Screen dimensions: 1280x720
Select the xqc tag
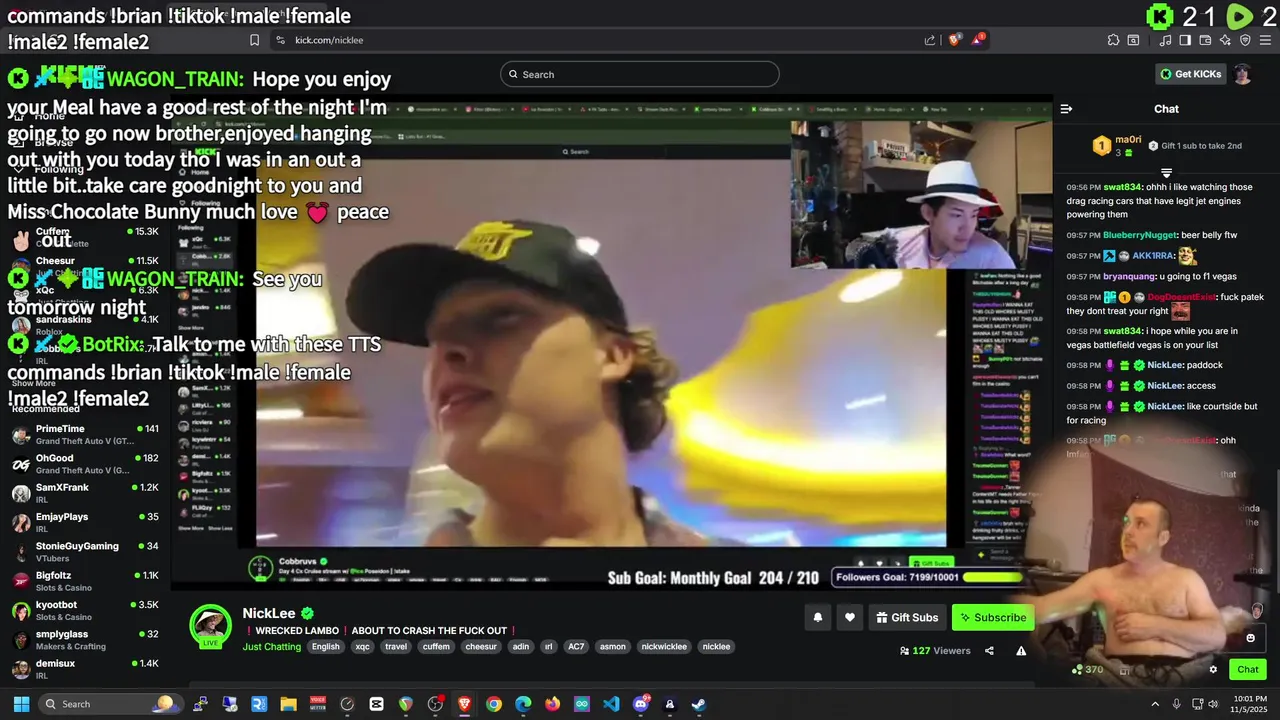pyautogui.click(x=362, y=647)
